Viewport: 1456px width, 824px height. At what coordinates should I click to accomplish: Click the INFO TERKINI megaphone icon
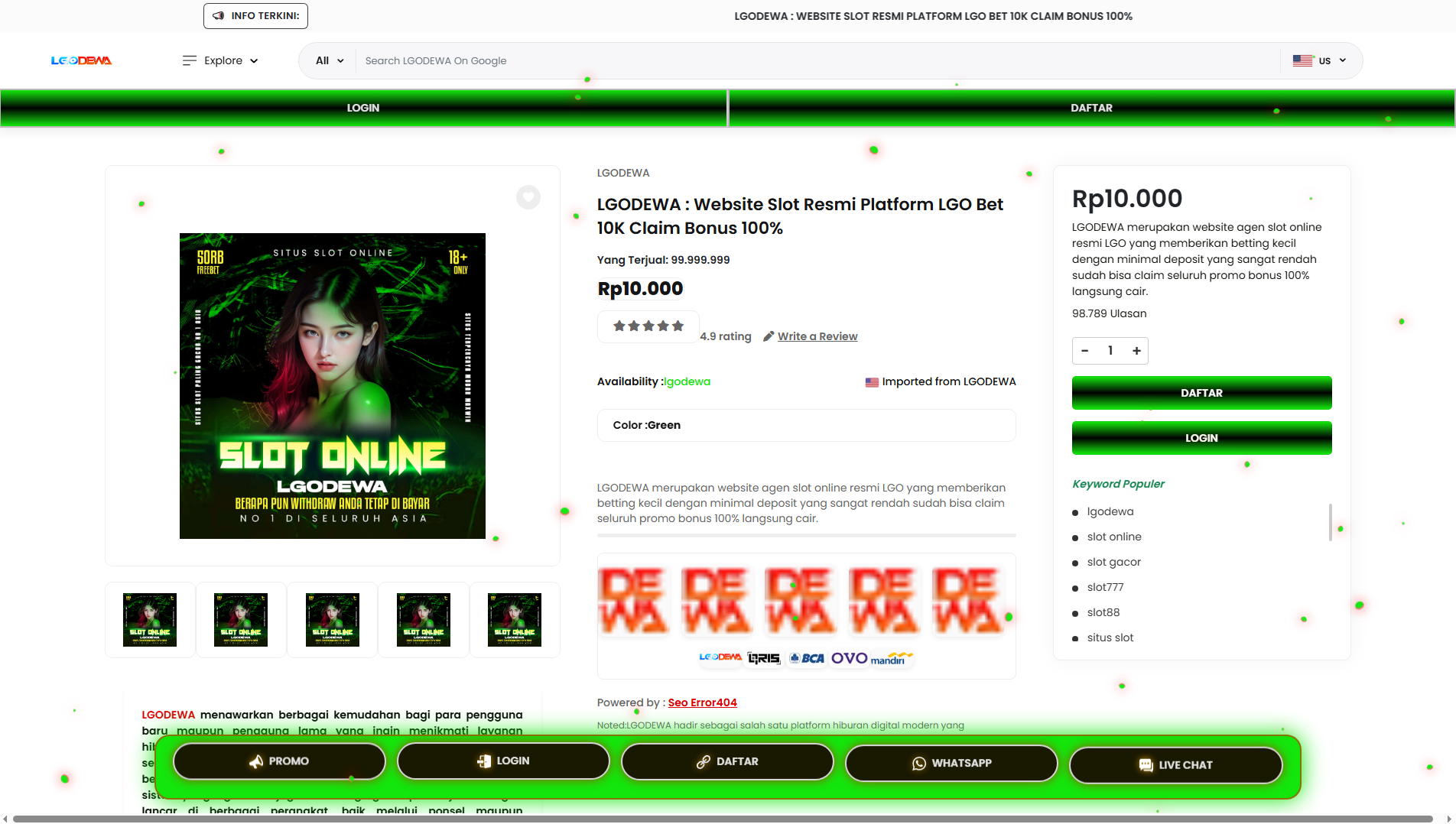[219, 16]
